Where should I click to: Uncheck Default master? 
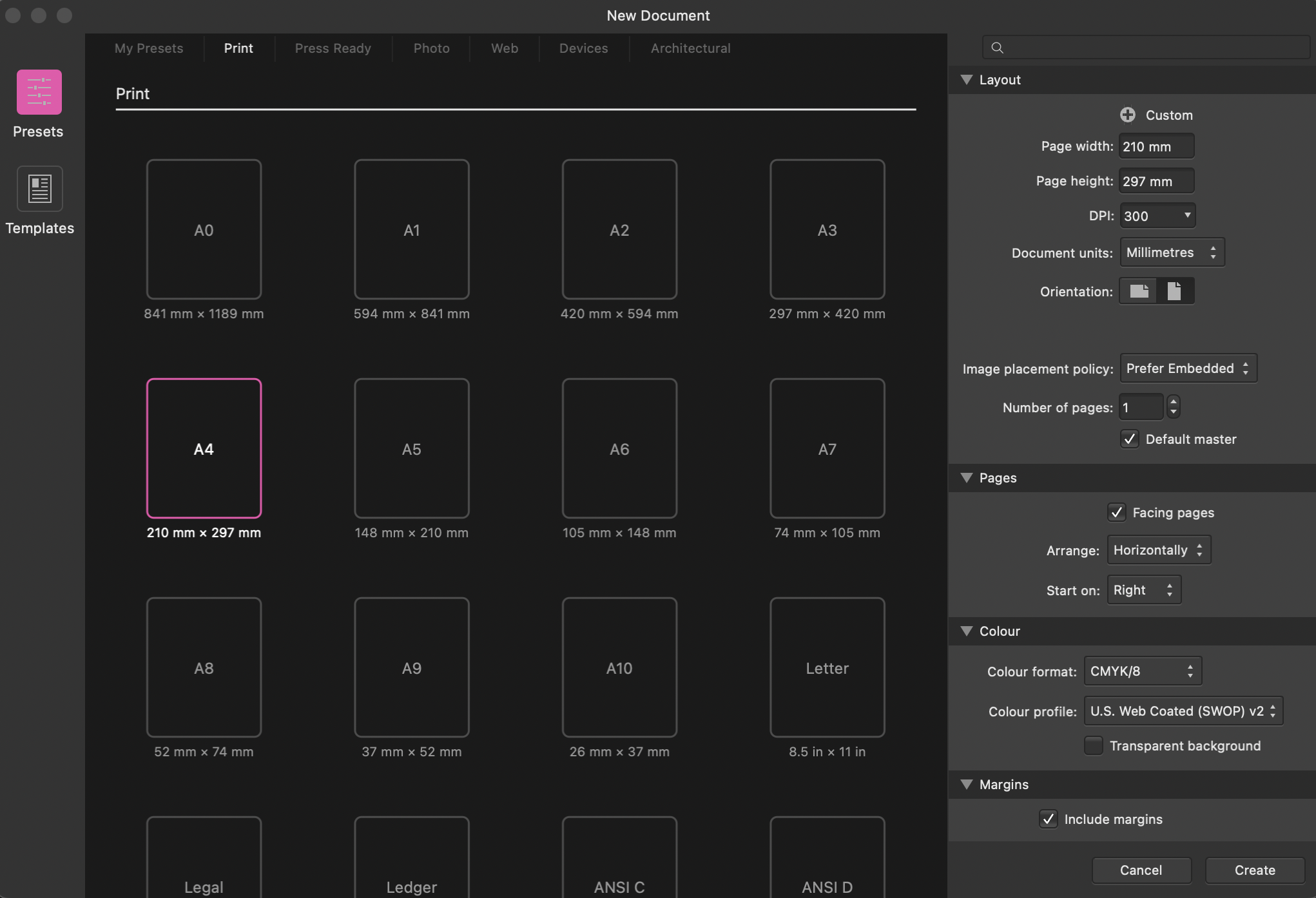click(1128, 439)
